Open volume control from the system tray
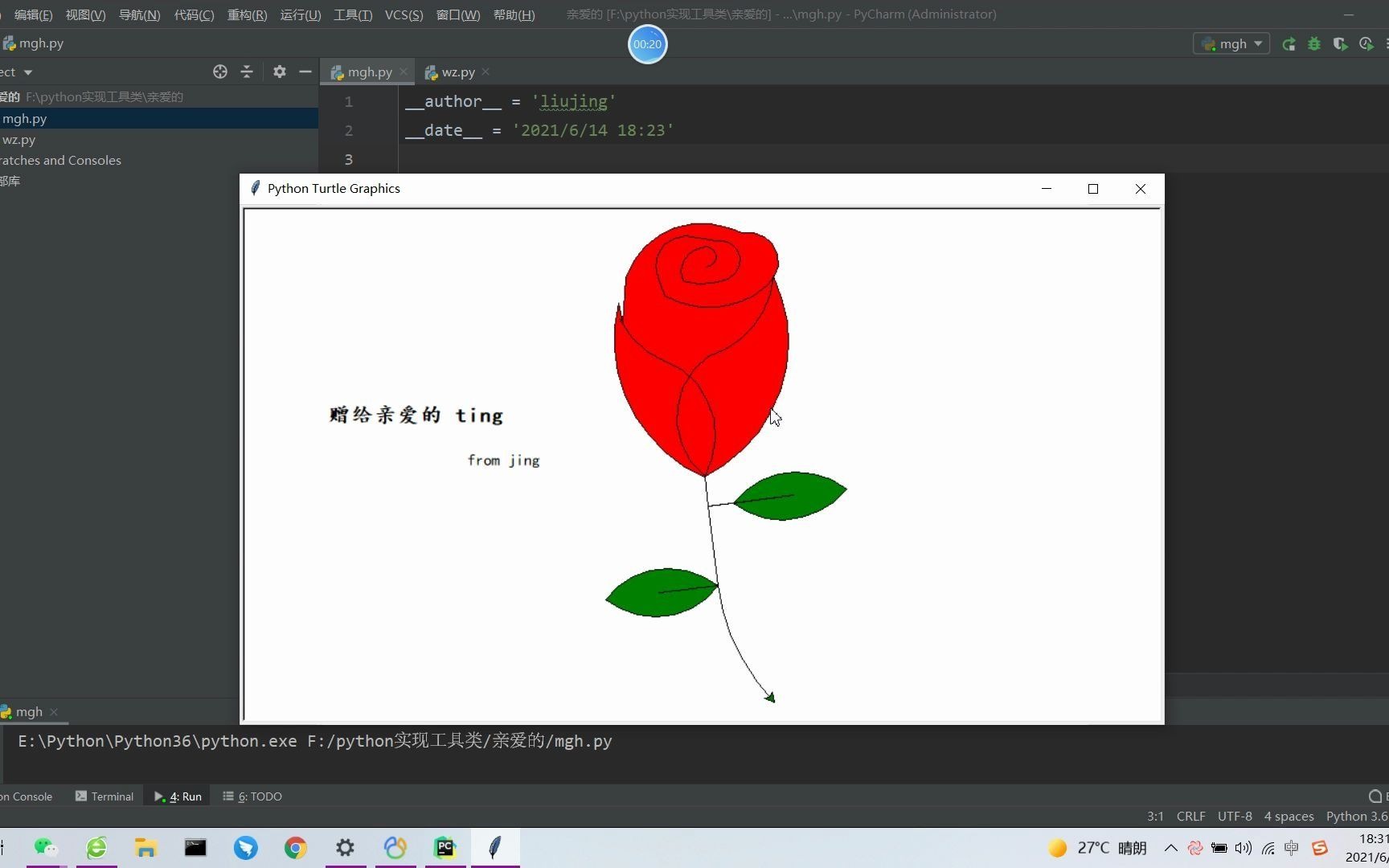 coord(1243,847)
